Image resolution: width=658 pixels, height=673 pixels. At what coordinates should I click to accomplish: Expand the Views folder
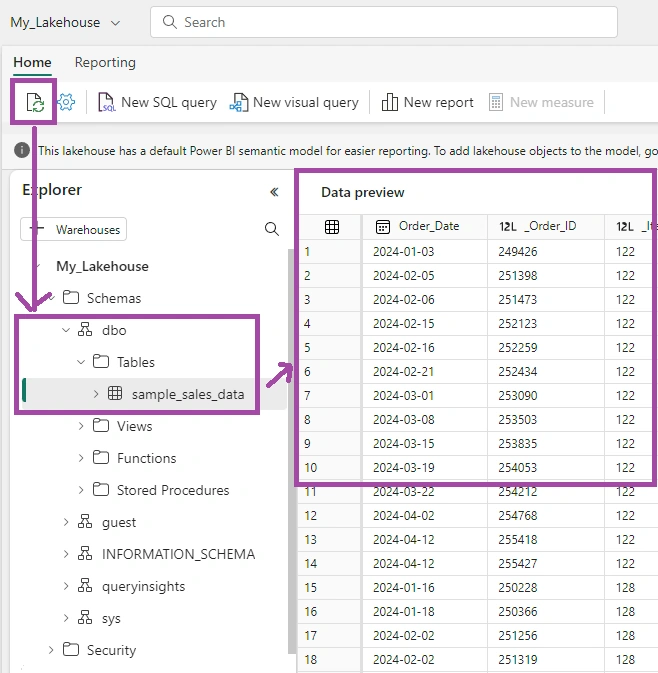pos(81,426)
